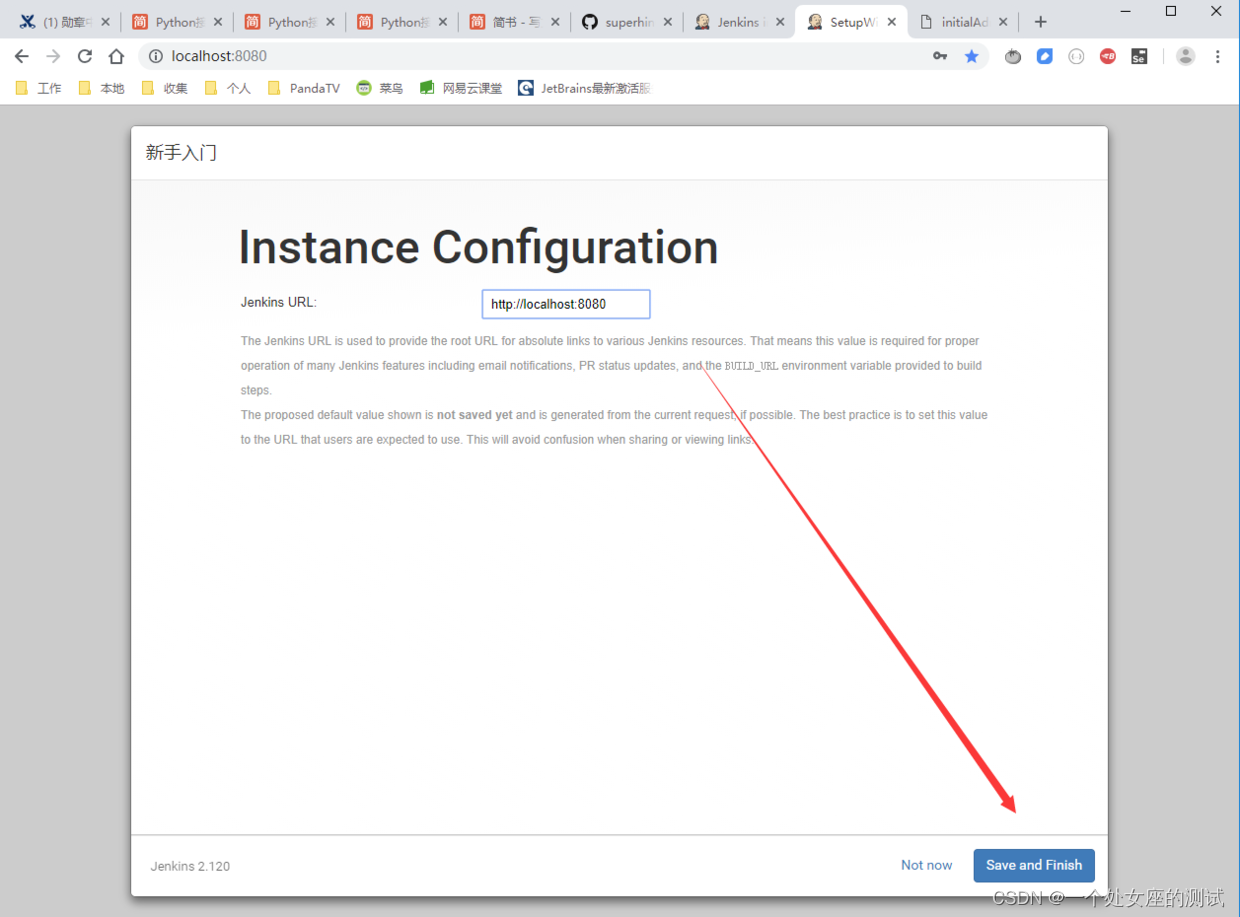The image size is (1240, 917).
Task: Click the Jenkins URL: label
Action: tap(279, 302)
